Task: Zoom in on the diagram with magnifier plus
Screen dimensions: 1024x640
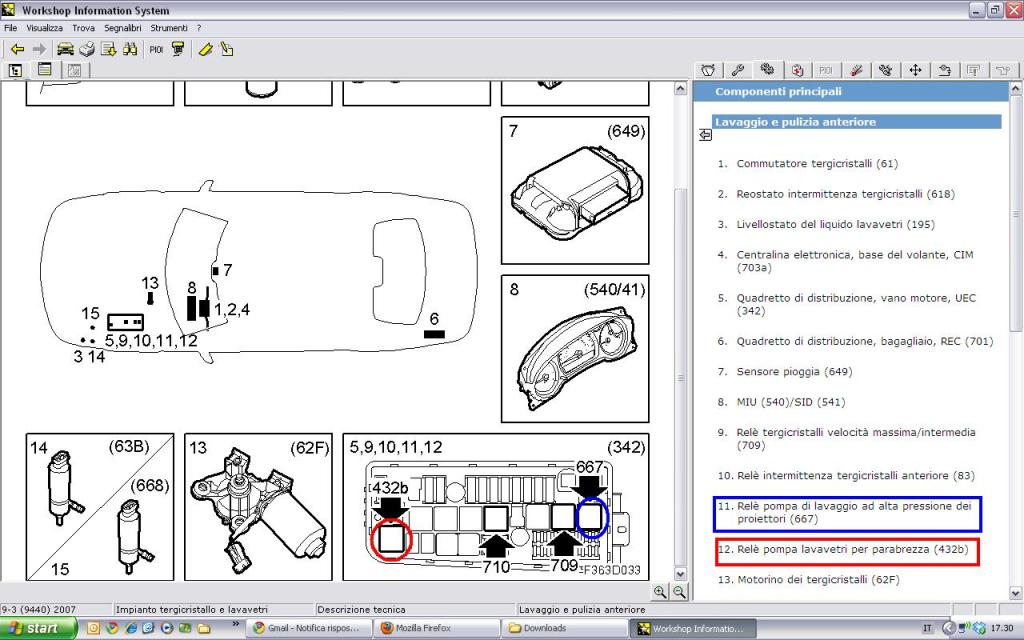Action: click(660, 592)
